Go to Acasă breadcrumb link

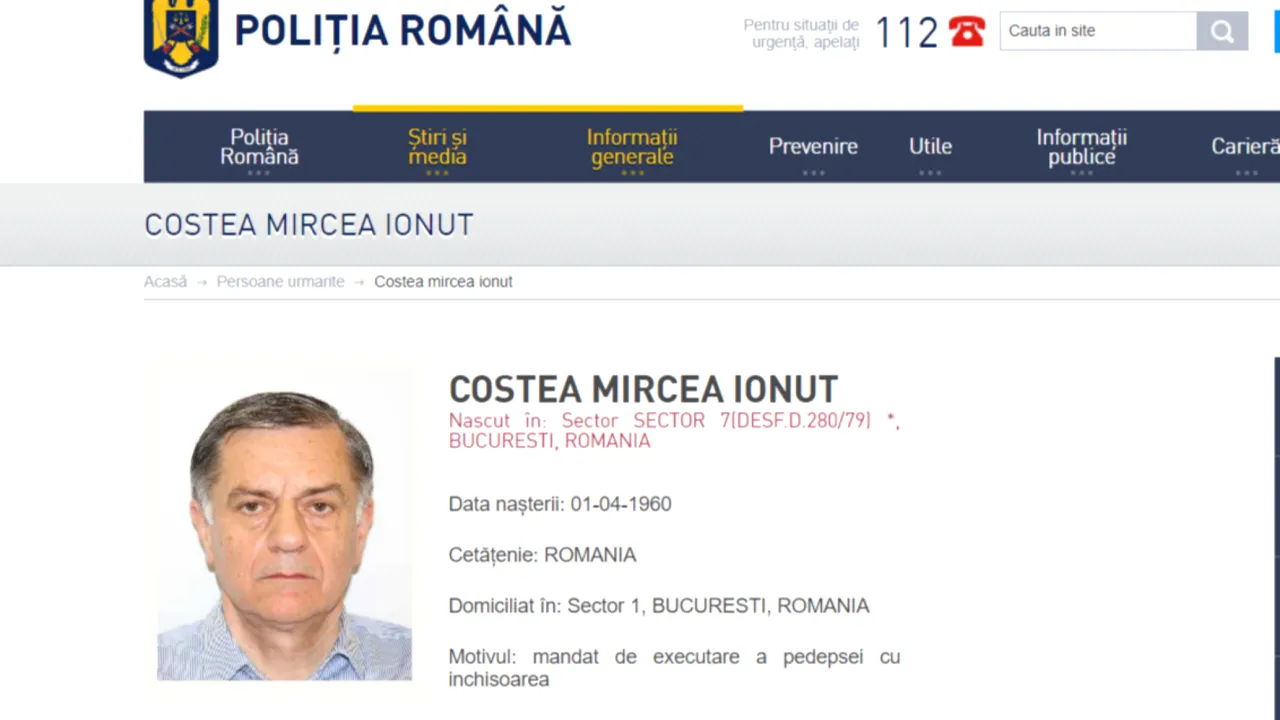tap(165, 282)
